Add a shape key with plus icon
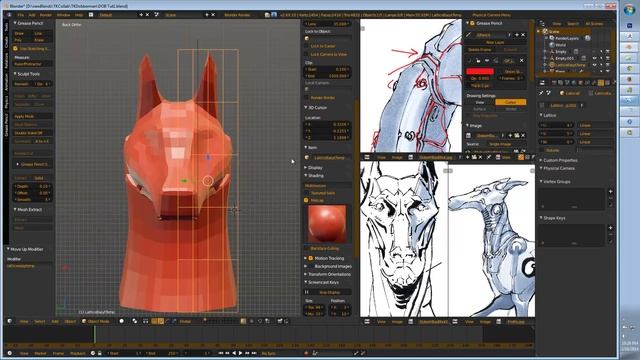 pyautogui.click(x=611, y=228)
